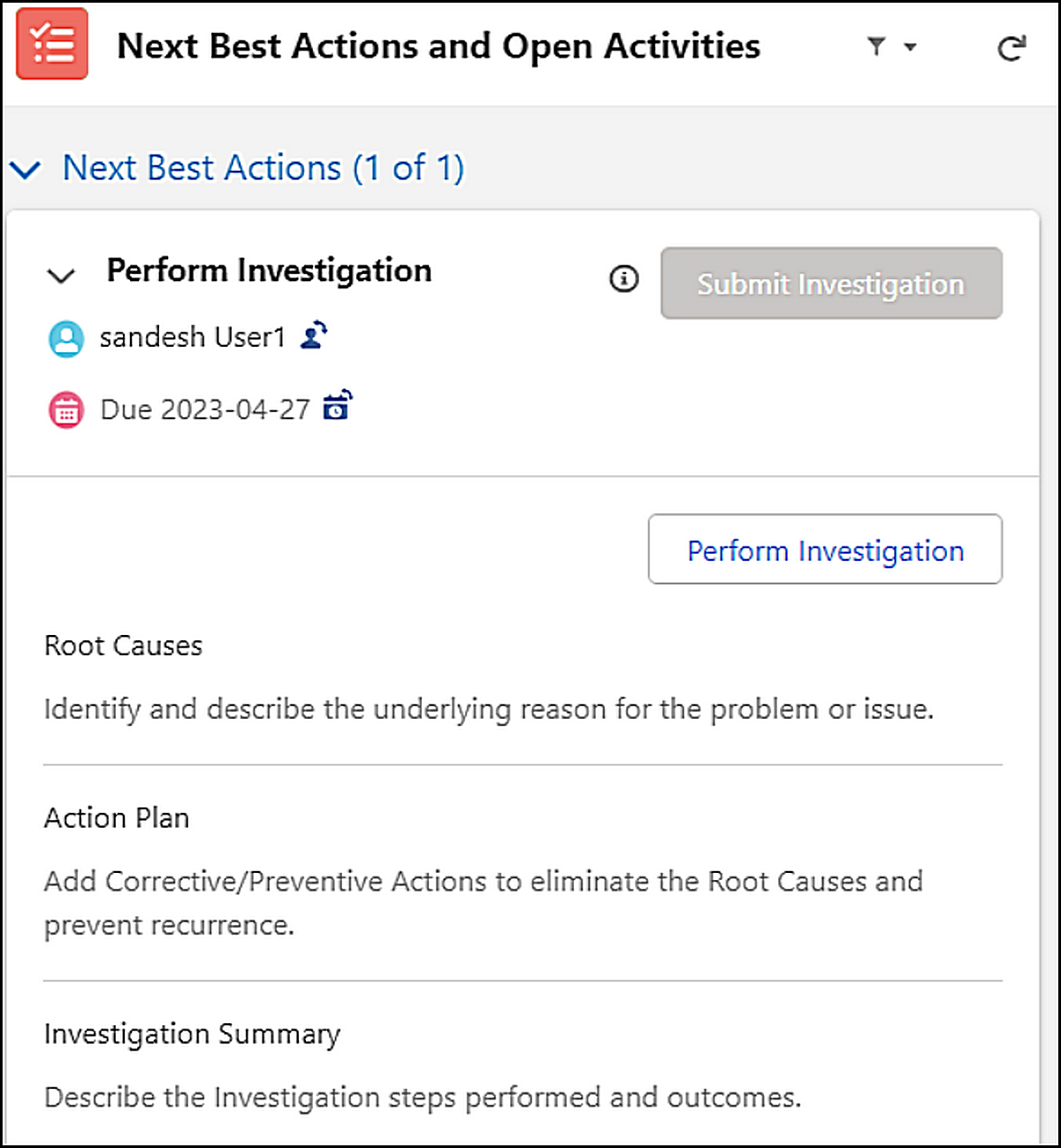Screen dimensions: 1061x1148
Task: Select the Root Causes item
Action: pos(123,646)
